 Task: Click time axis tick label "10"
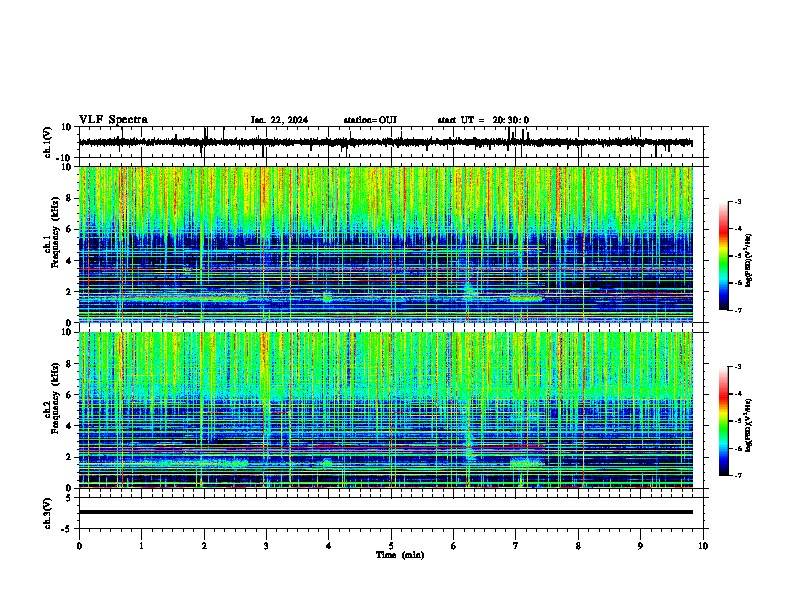703,546
